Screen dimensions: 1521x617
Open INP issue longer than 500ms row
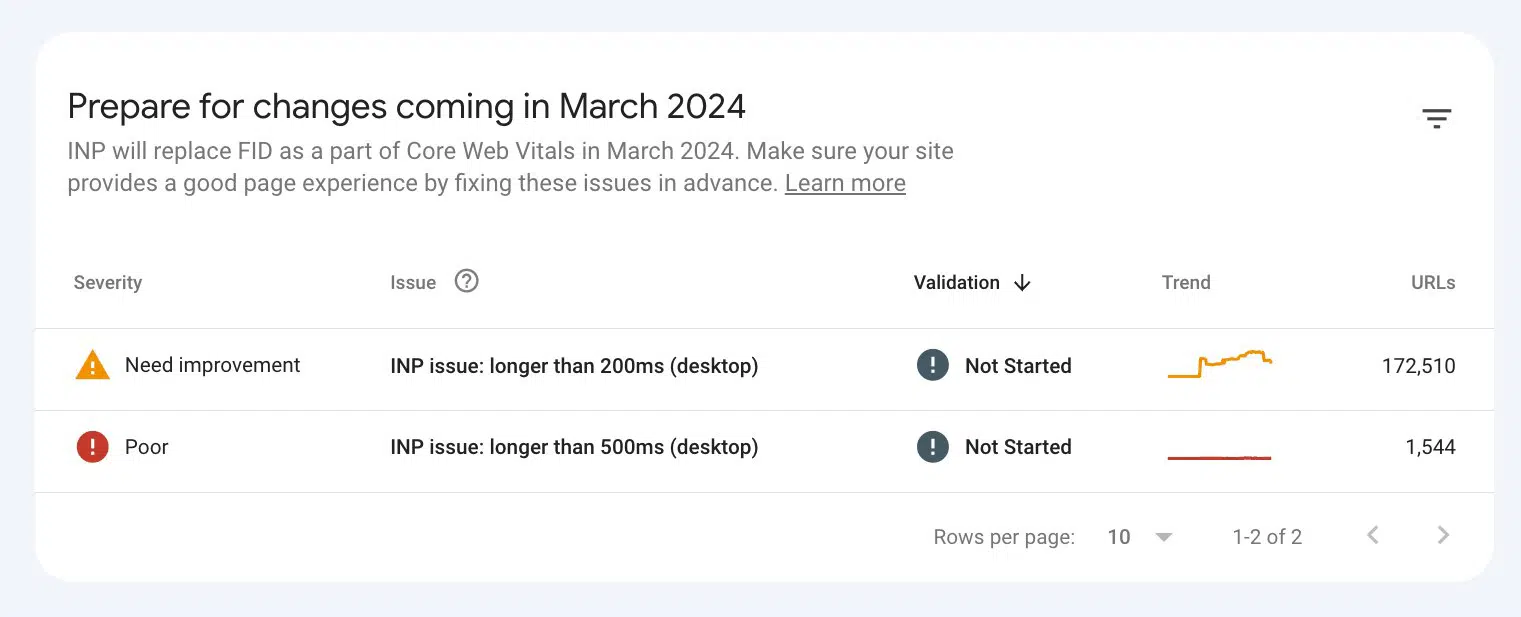764,451
